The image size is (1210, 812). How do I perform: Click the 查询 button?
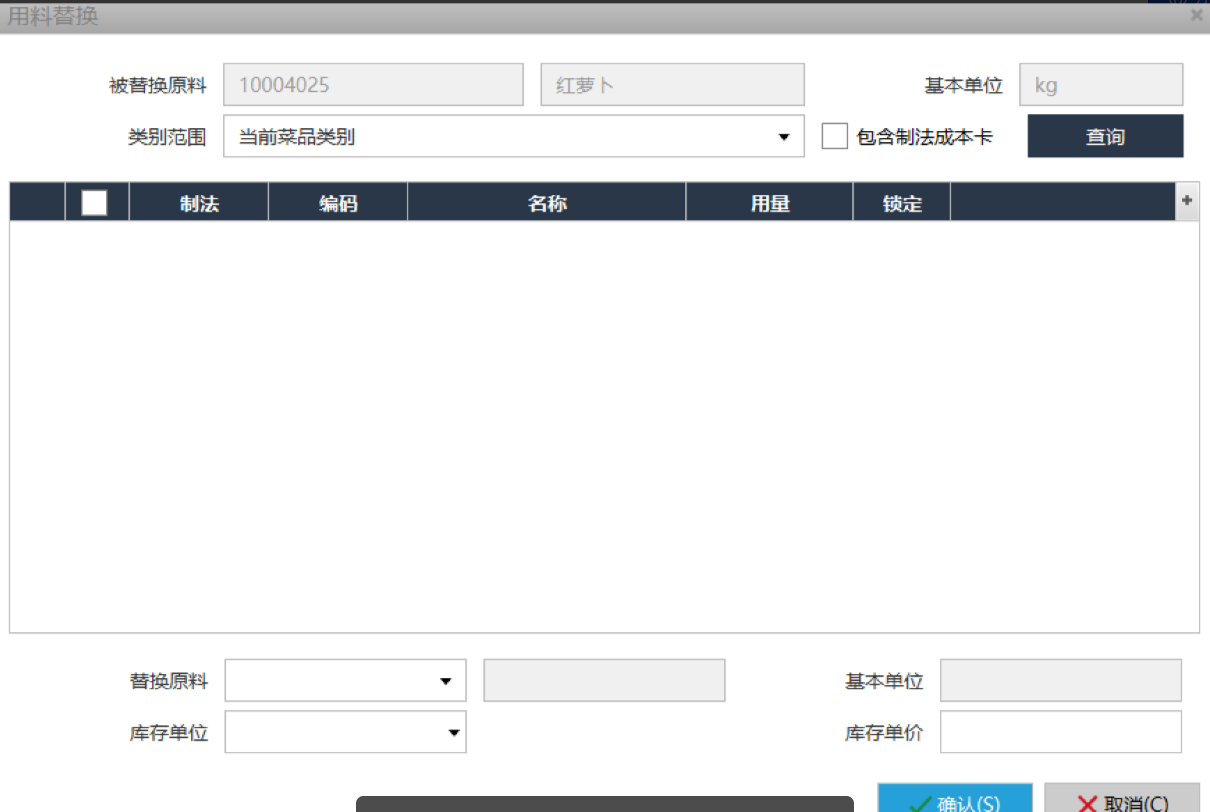pyautogui.click(x=1105, y=137)
